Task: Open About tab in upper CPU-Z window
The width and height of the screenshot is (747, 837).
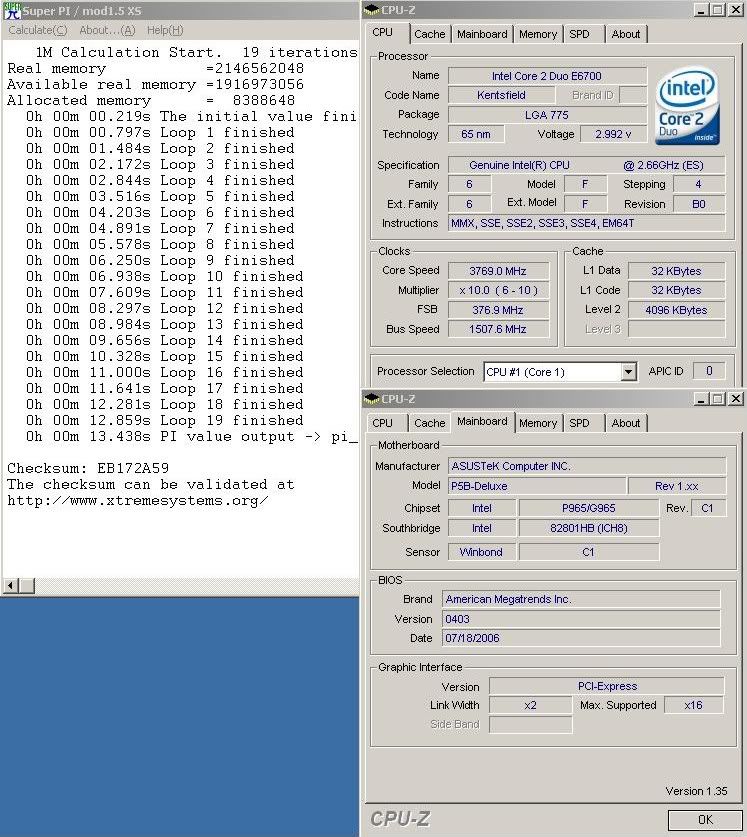Action: pos(626,34)
